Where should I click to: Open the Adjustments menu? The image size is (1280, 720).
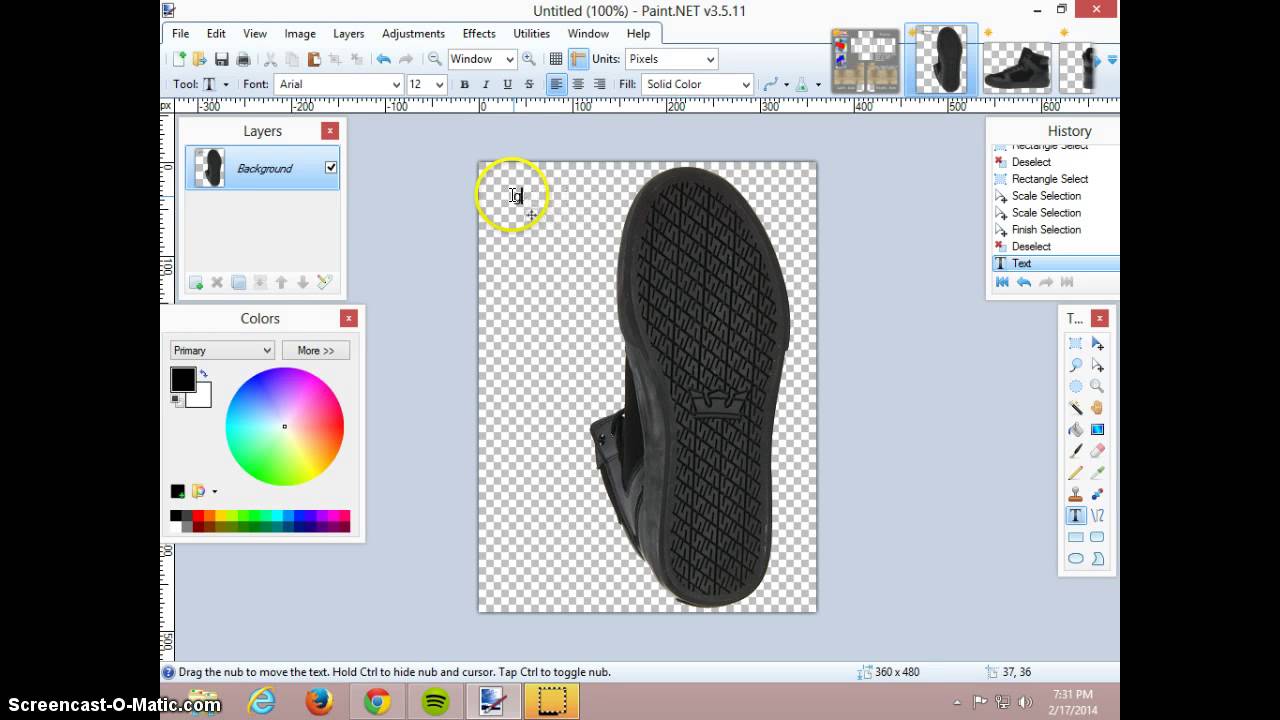pos(413,33)
